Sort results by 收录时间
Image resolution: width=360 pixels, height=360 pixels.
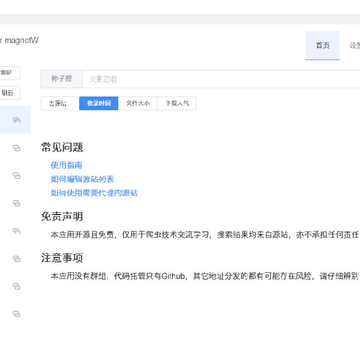coord(99,103)
